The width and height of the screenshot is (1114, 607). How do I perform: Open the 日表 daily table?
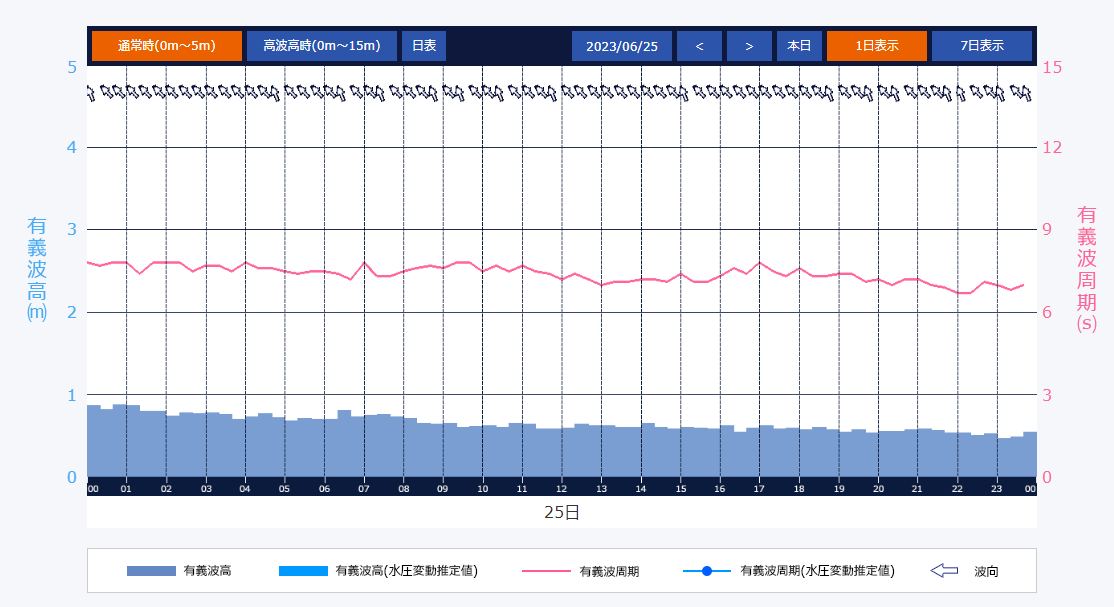click(424, 46)
